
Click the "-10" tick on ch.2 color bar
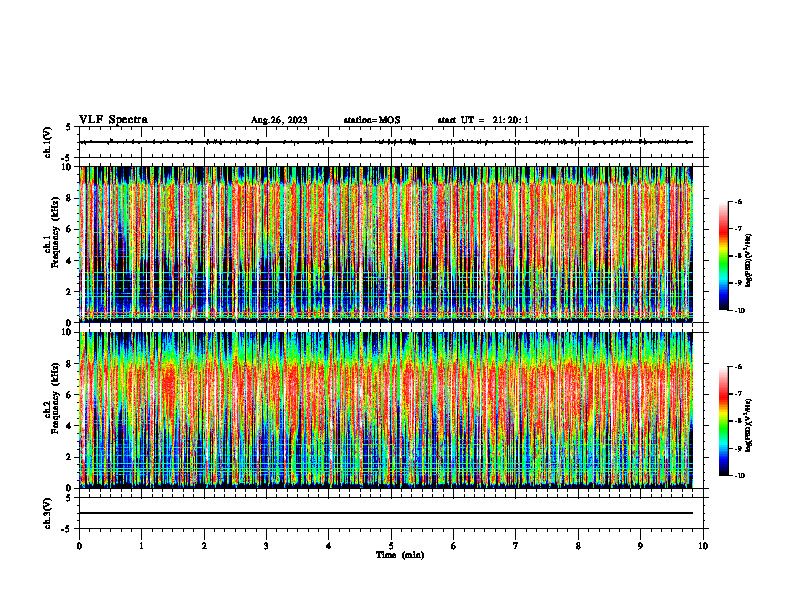coord(740,476)
